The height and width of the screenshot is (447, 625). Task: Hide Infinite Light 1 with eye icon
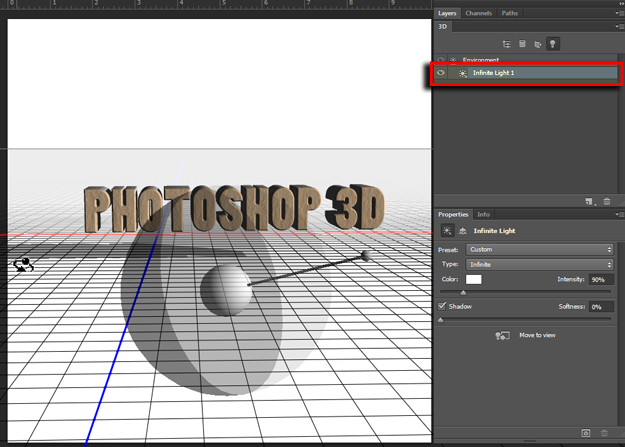click(441, 73)
